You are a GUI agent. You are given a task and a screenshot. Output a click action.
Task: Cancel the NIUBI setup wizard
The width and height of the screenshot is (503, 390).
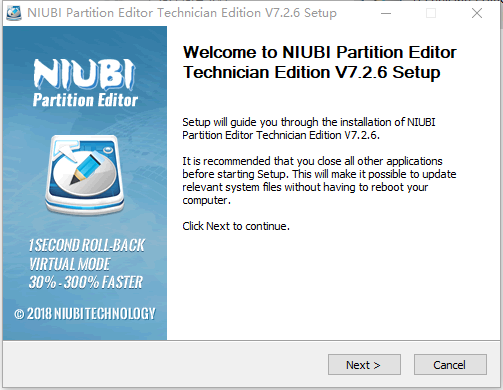click(450, 365)
